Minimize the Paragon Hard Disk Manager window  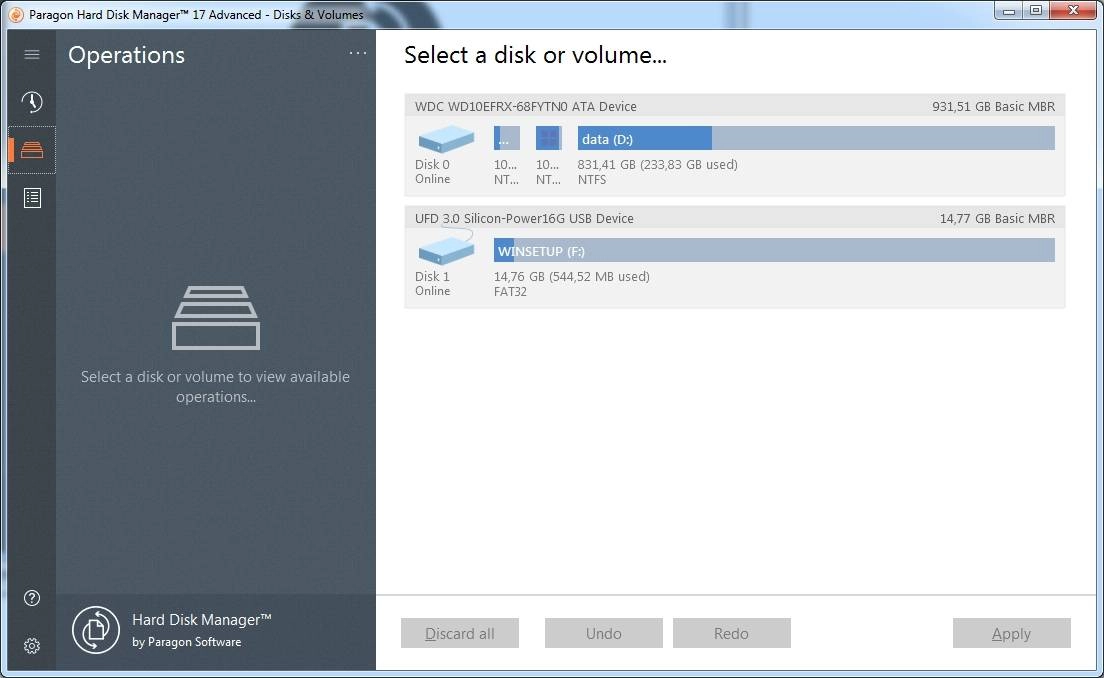click(x=1009, y=11)
